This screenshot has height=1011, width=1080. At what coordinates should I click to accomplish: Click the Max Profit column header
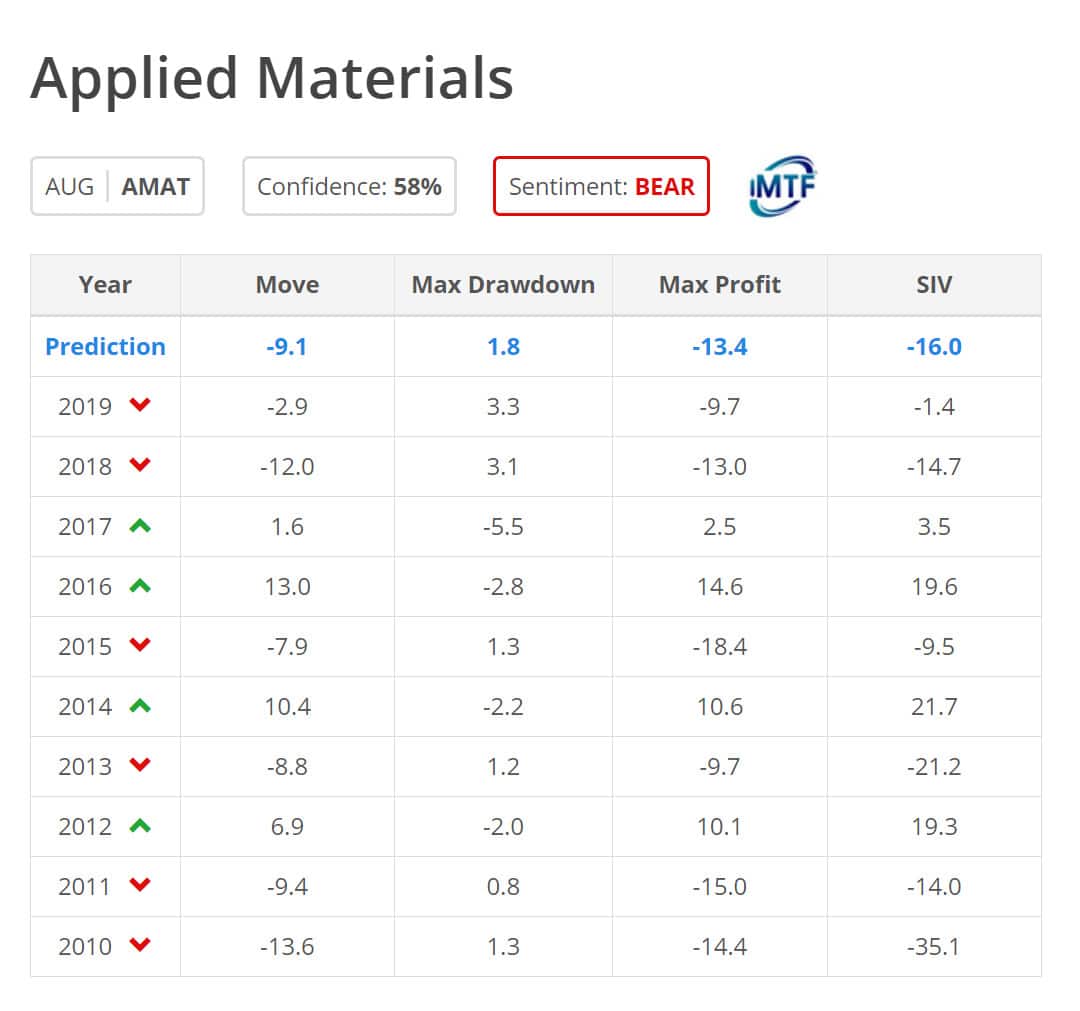pyautogui.click(x=720, y=285)
